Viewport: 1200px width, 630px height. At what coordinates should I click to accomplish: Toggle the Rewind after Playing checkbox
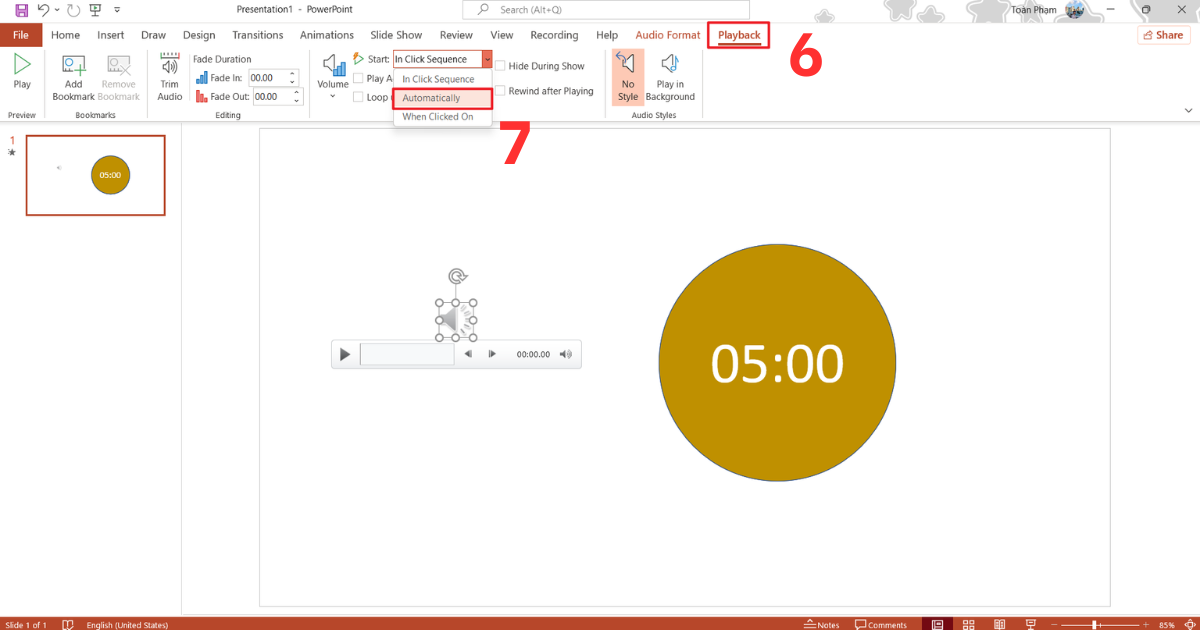click(500, 91)
